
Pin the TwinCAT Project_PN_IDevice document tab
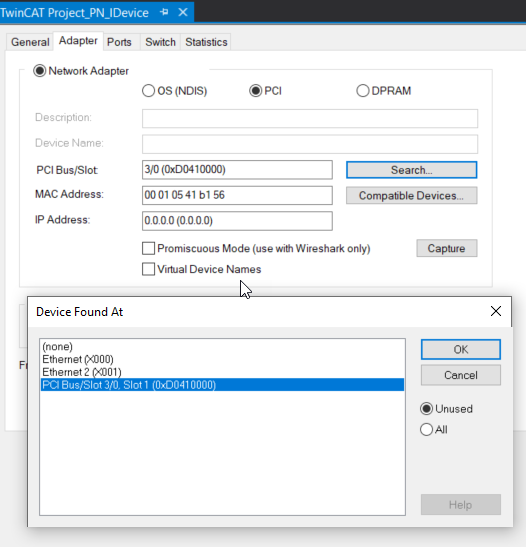pyautogui.click(x=164, y=12)
